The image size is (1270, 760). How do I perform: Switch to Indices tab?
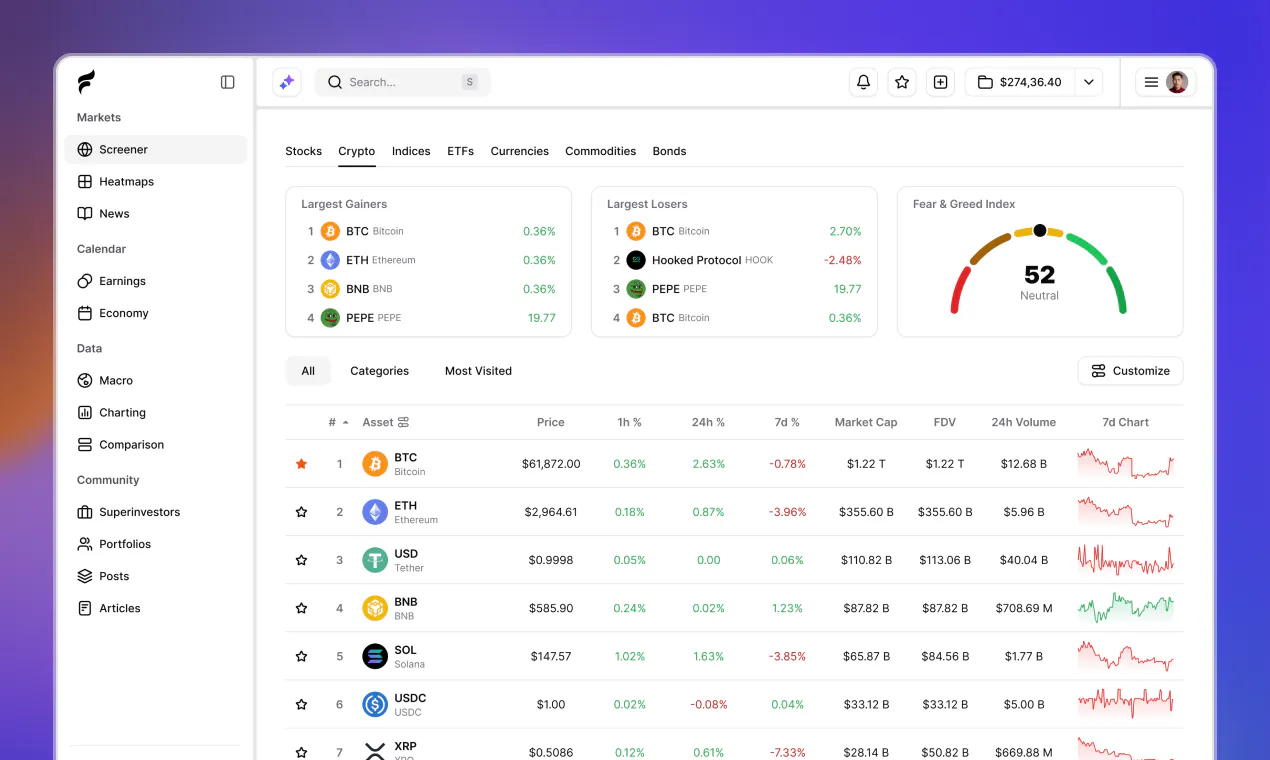coord(411,151)
